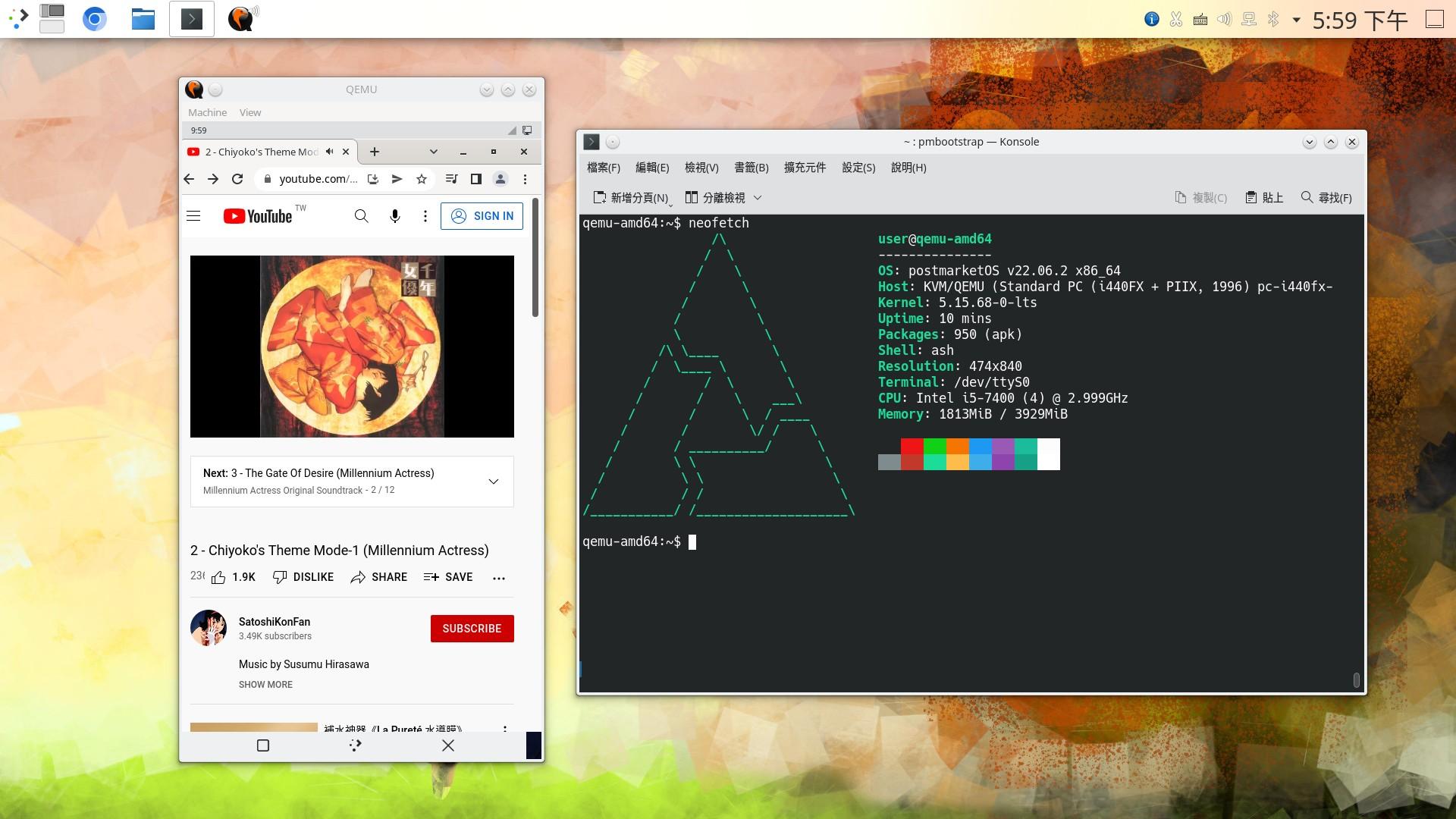Open the 書籤(B) menu in Konsole
1456x819 pixels.
tap(752, 168)
